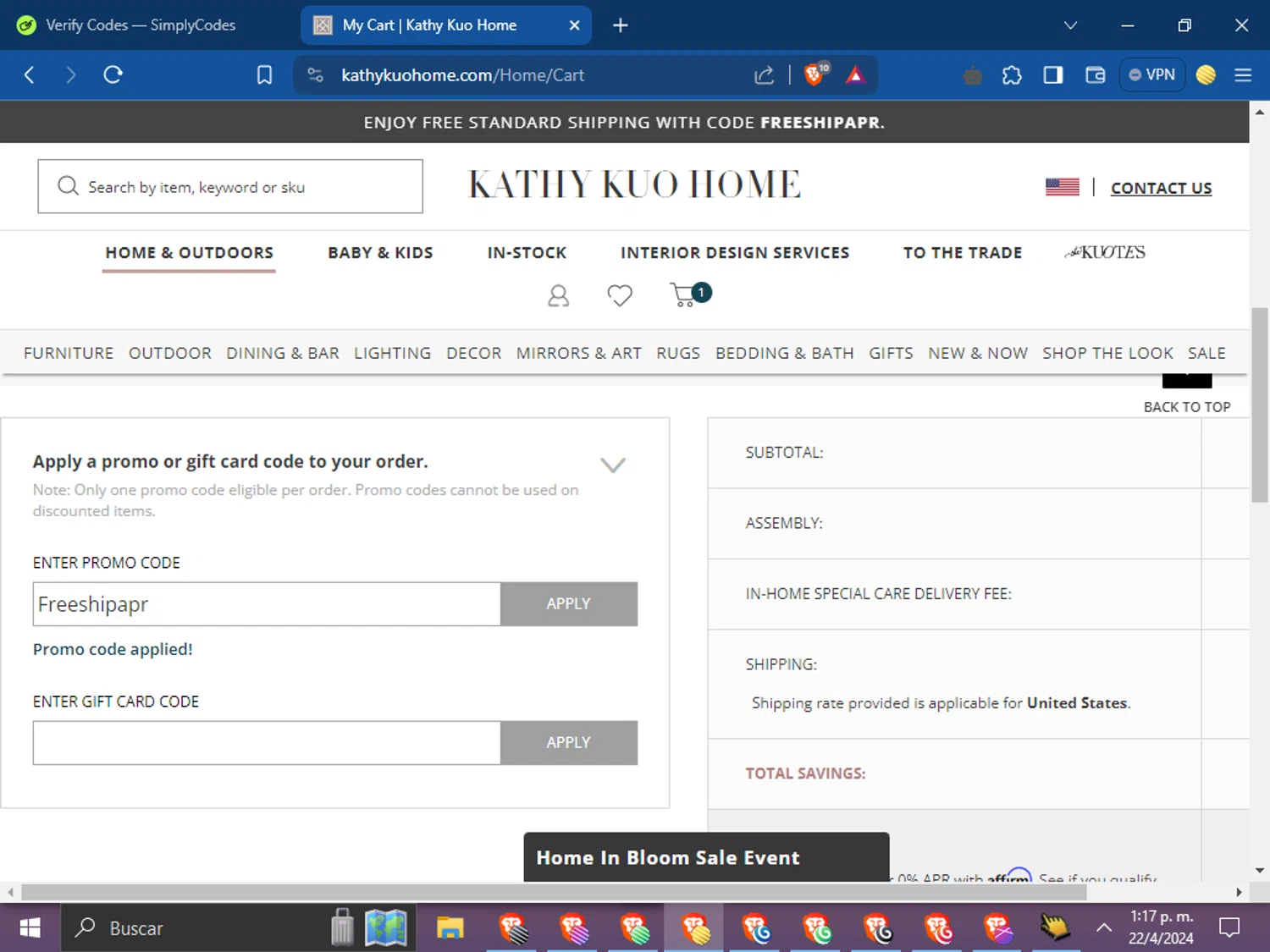Image resolution: width=1270 pixels, height=952 pixels.
Task: Open Baby & Kids menu
Action: [380, 253]
